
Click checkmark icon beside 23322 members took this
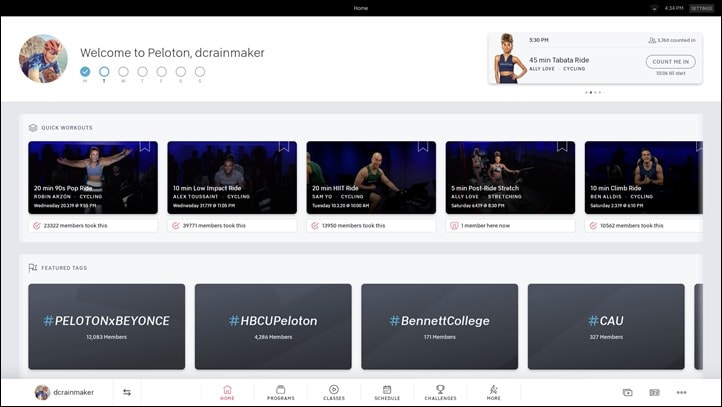tap(36, 226)
